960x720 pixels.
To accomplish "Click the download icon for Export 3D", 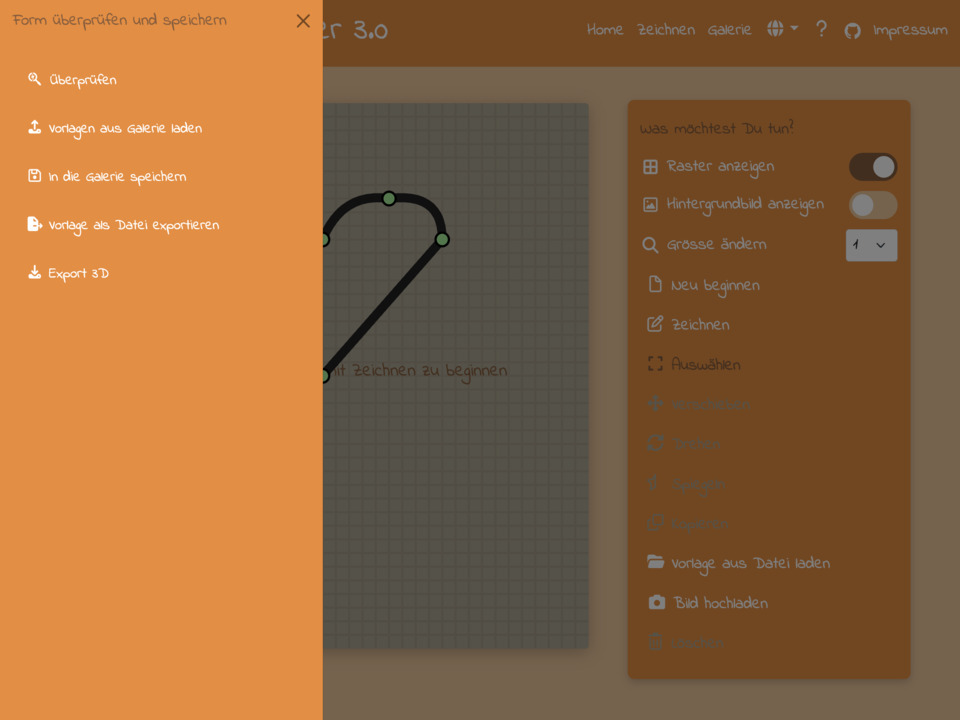I will pos(34,272).
